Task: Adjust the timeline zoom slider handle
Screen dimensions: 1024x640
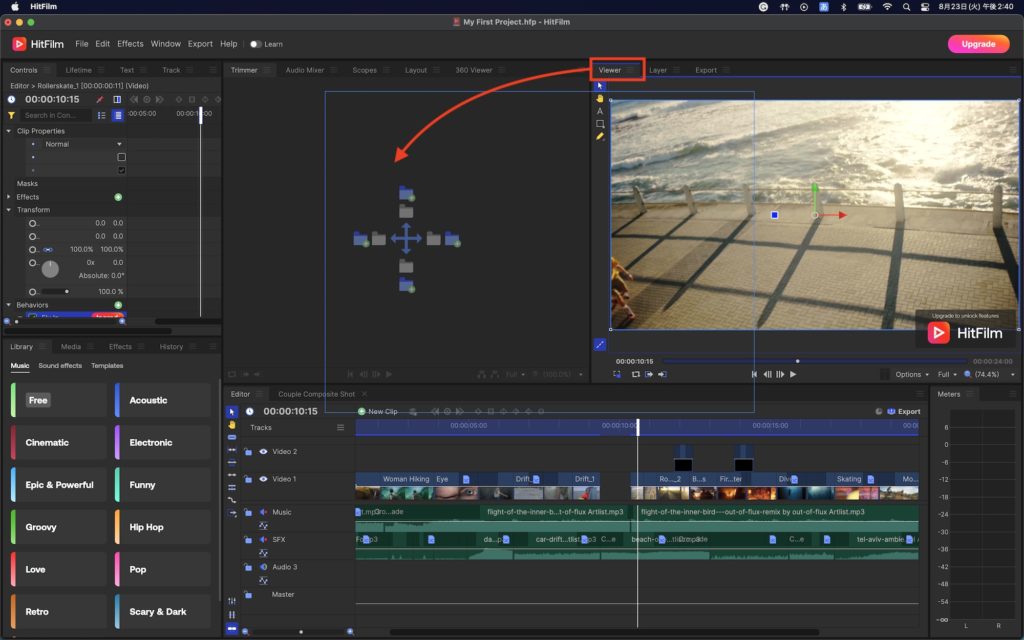Action: point(301,631)
